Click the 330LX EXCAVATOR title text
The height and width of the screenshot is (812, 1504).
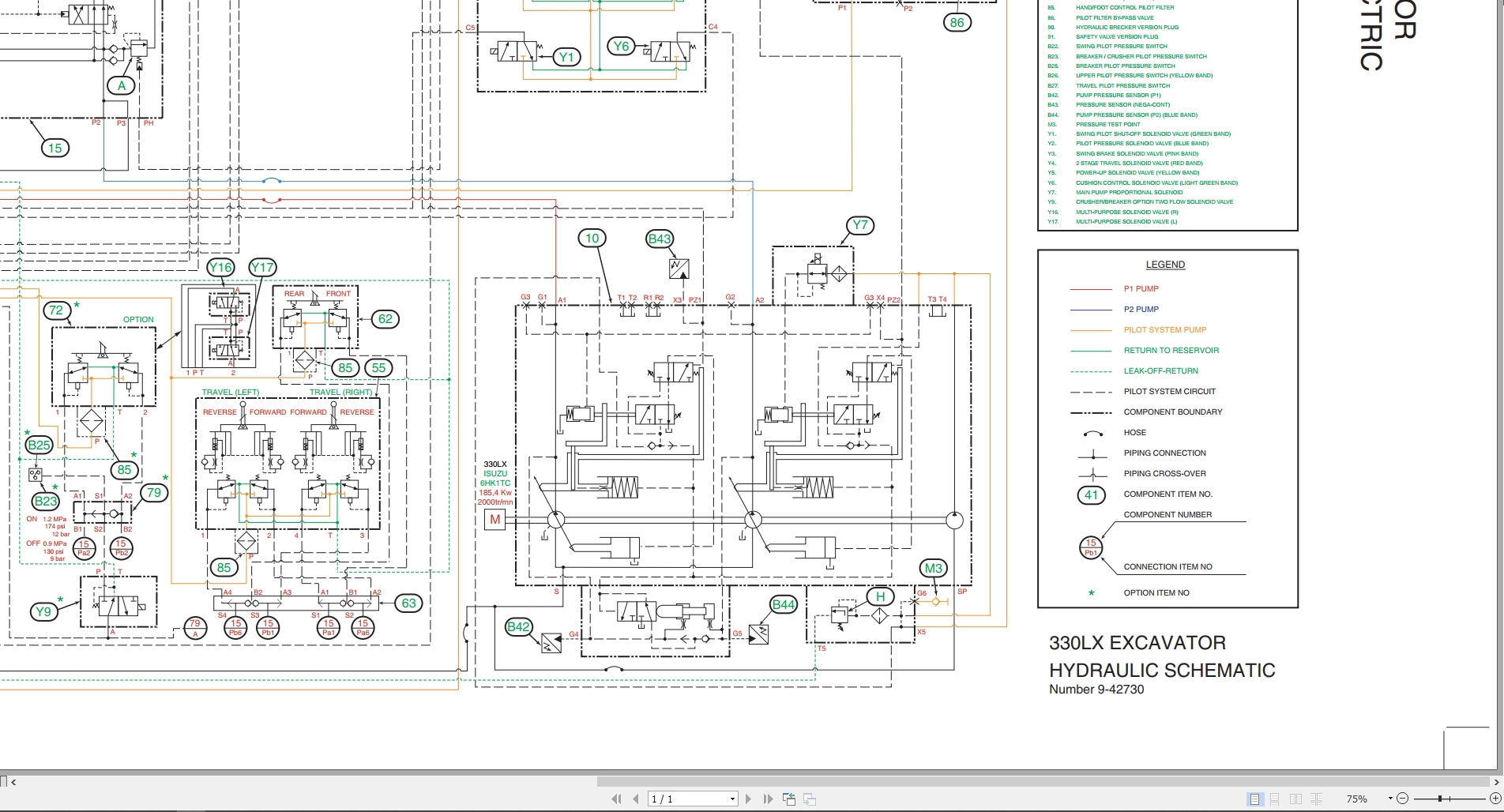1137,643
